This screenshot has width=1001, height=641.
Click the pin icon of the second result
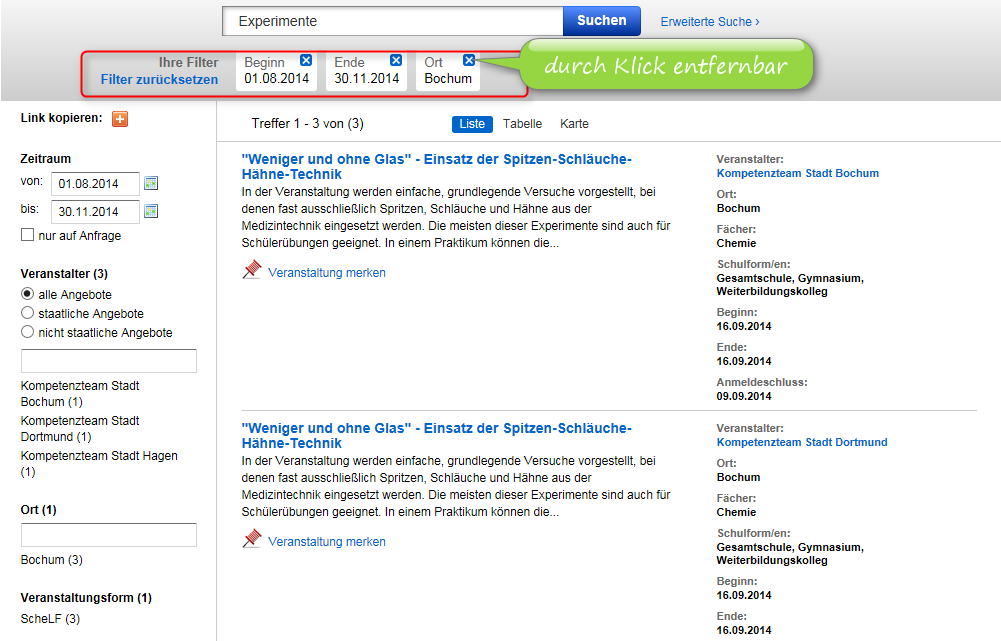[x=252, y=540]
